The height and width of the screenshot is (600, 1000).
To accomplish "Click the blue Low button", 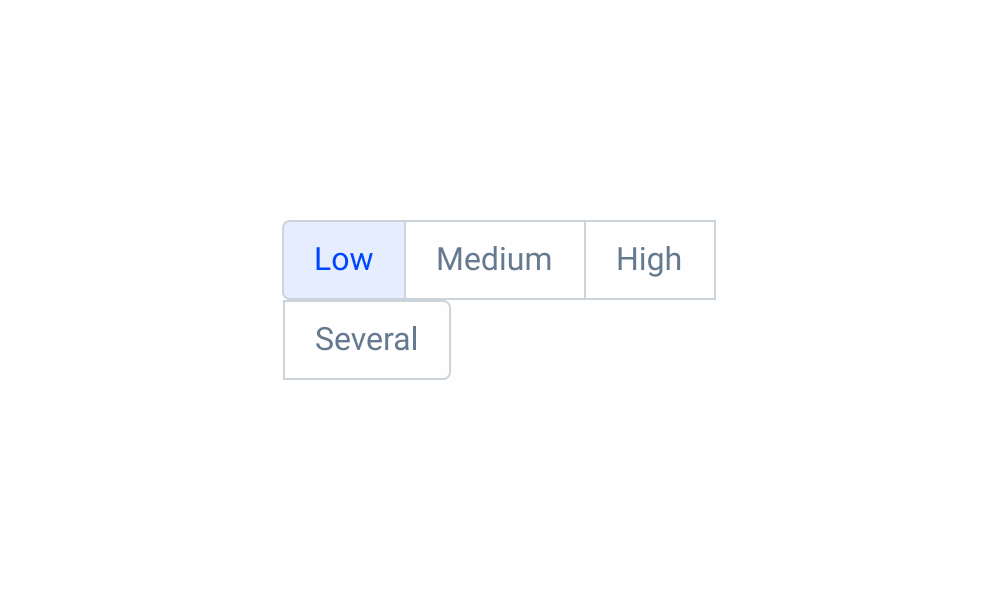I will coord(344,260).
